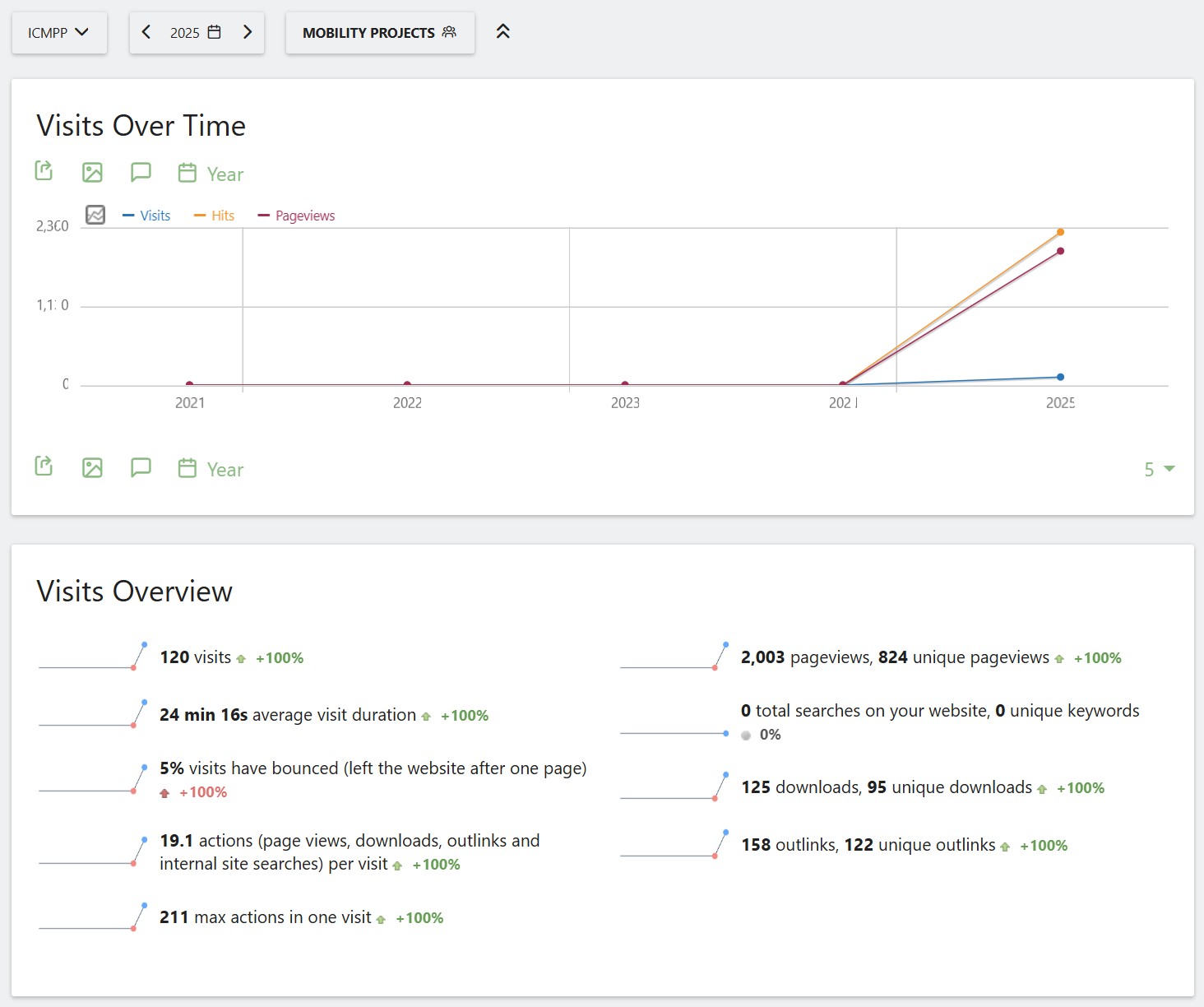Go to previous year with left arrow
Screen dimensions: 1204x1007
146,32
